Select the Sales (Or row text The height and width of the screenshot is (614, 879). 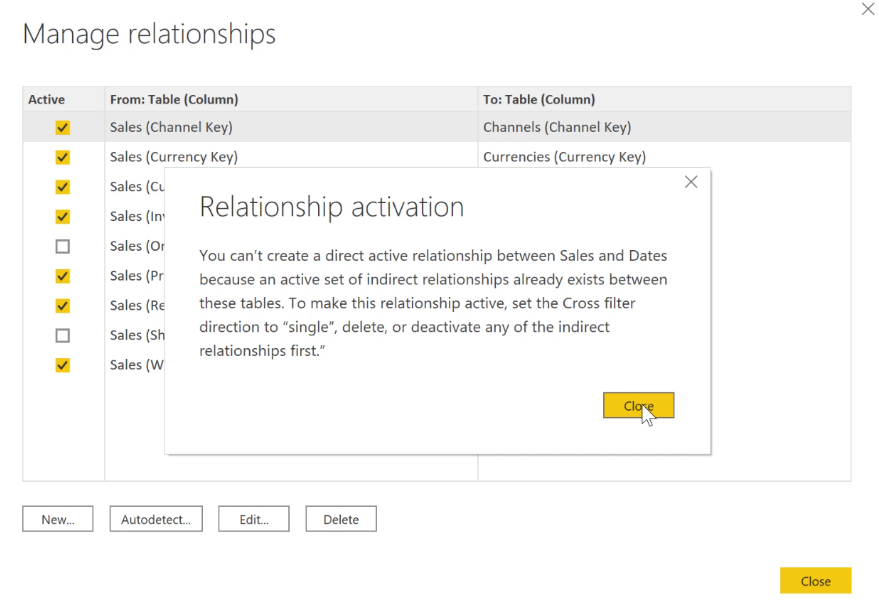[x=137, y=246]
